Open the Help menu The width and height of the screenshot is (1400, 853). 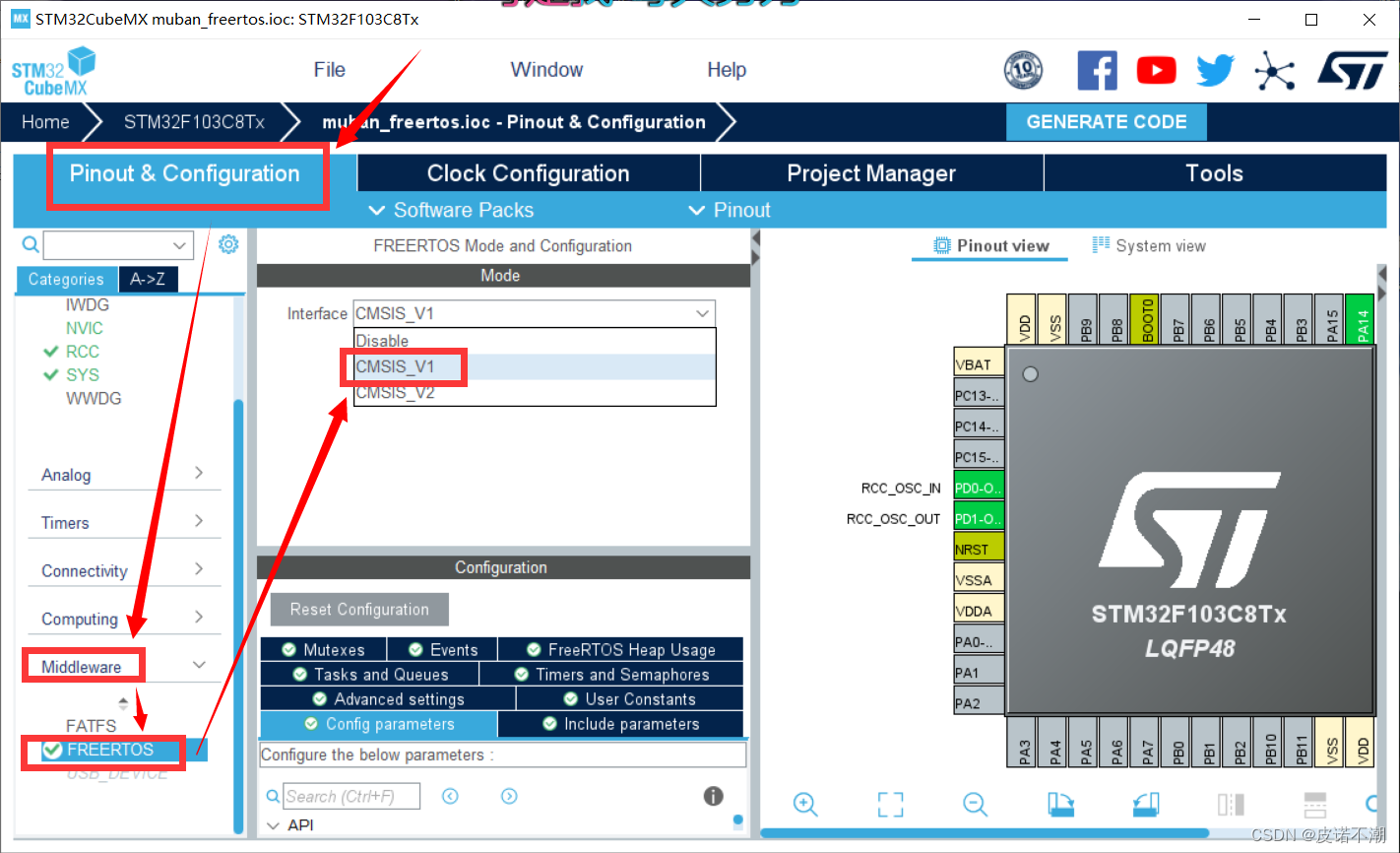coord(727,70)
